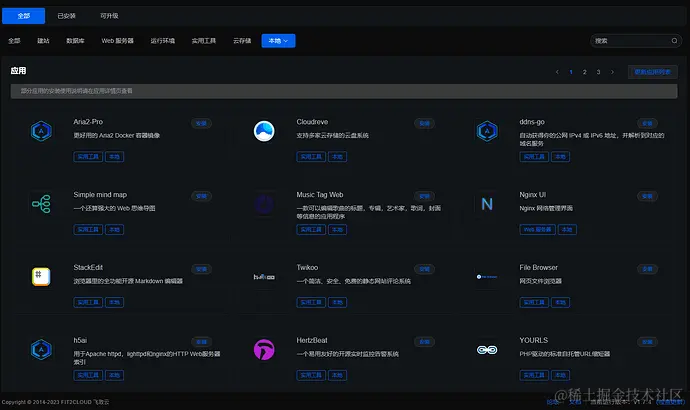Click the Music Tag Web title

[319, 195]
